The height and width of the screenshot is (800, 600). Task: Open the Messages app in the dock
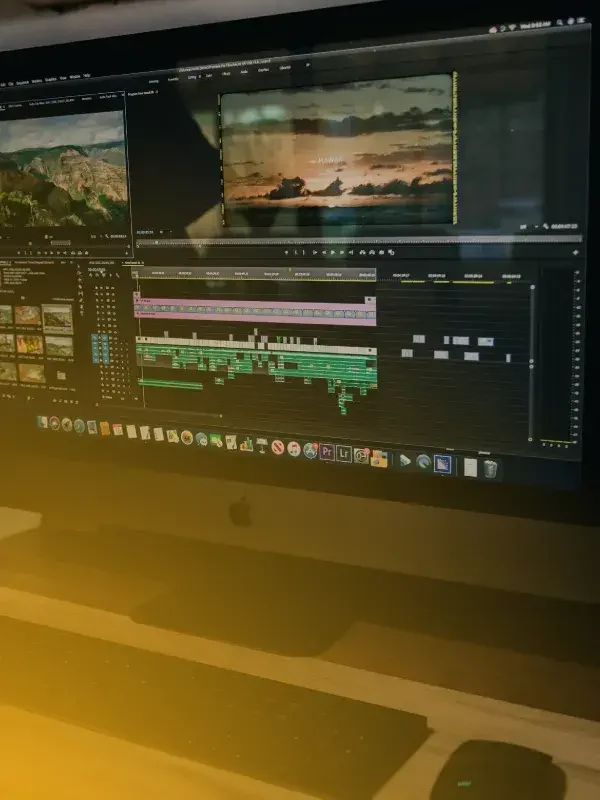(201, 438)
